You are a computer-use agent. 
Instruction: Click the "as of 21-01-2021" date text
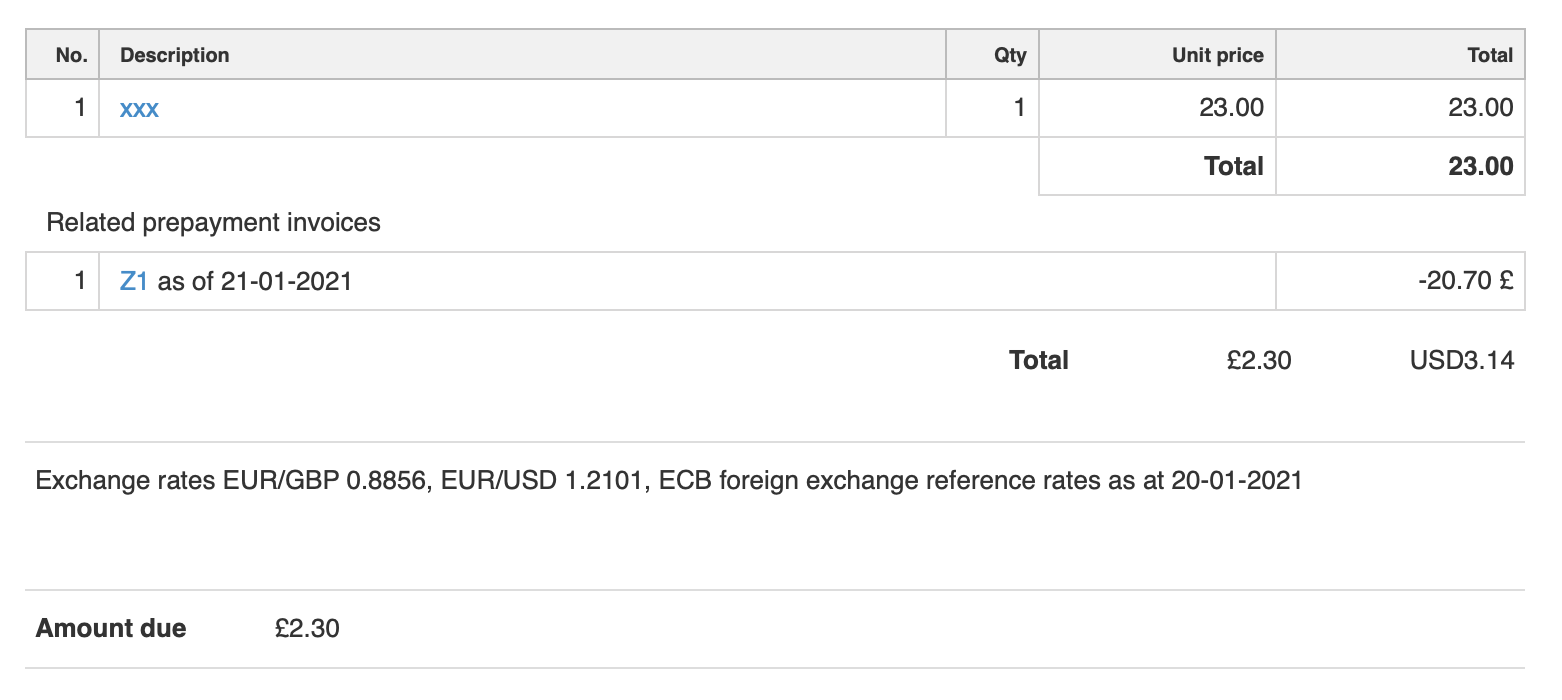pyautogui.click(x=255, y=282)
